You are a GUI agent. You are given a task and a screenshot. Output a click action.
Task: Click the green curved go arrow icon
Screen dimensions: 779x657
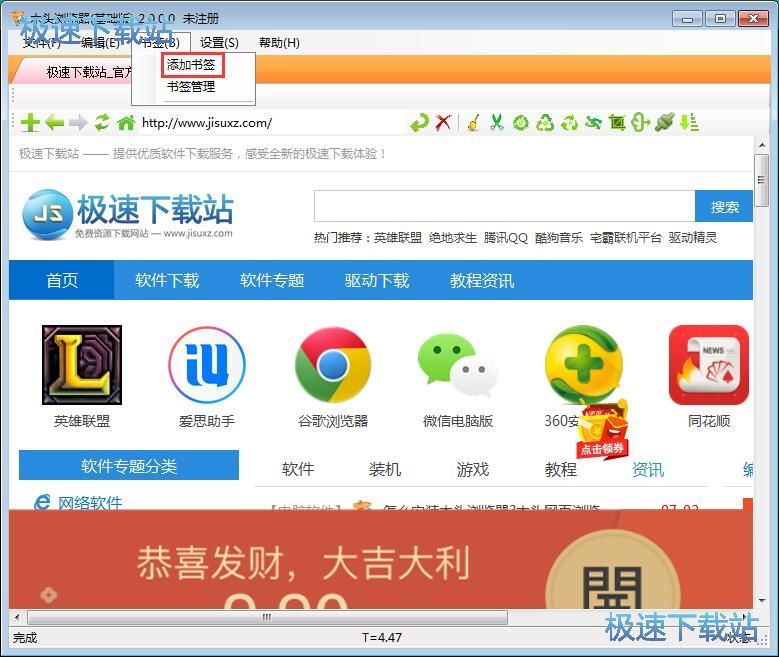[419, 122]
